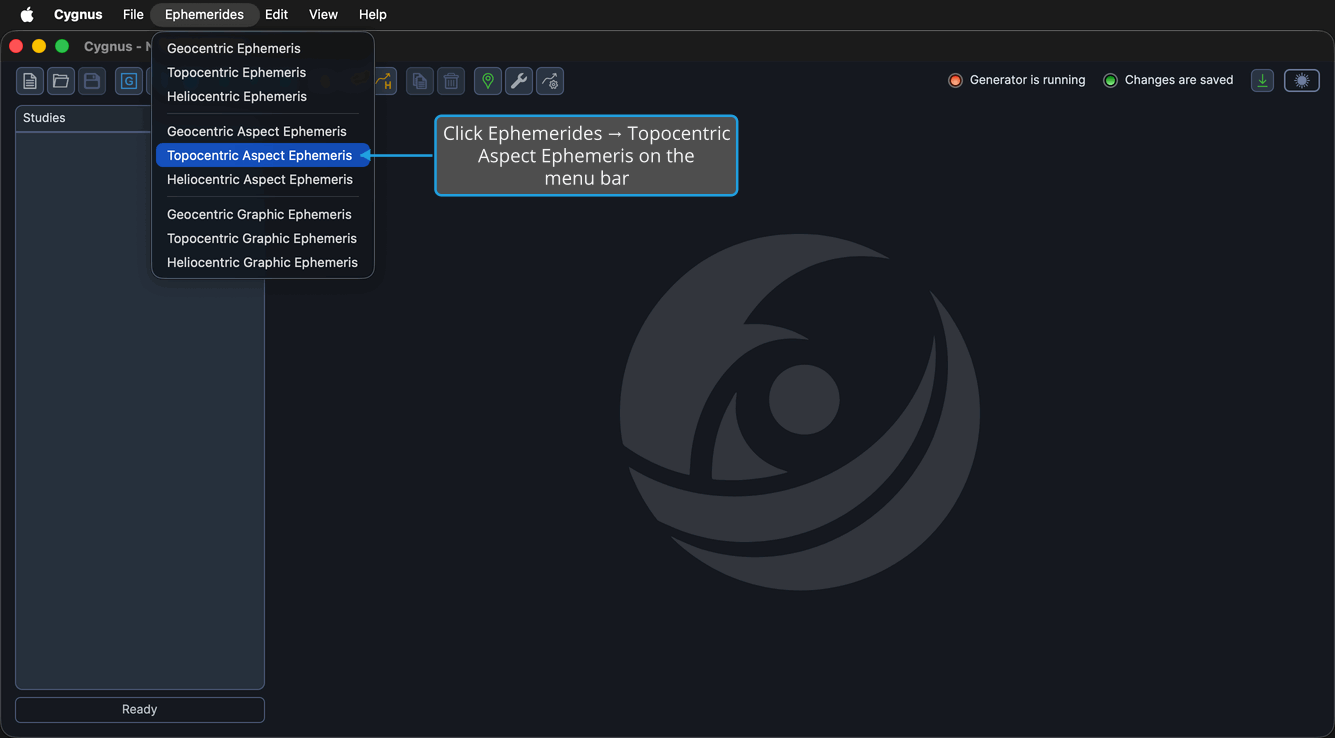Image resolution: width=1335 pixels, height=738 pixels.
Task: Open settings with the wrench icon
Action: [x=519, y=81]
